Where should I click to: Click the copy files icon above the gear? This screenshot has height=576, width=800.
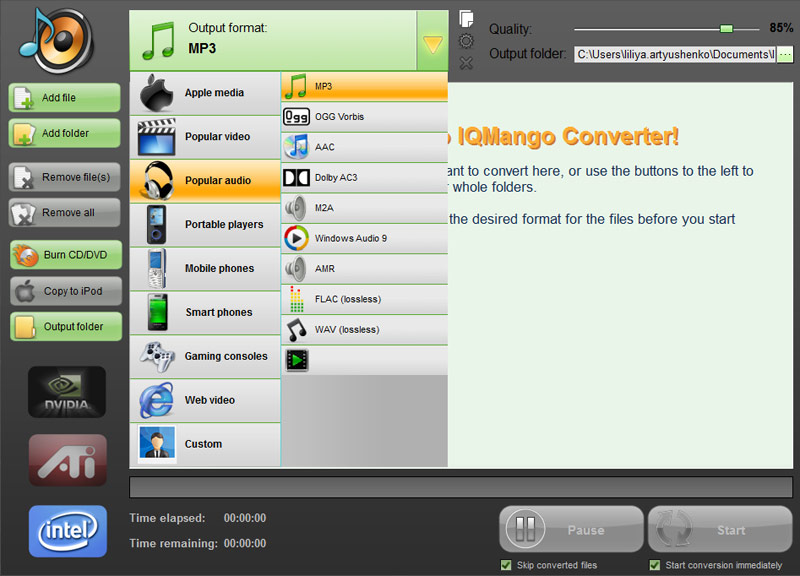coord(464,16)
